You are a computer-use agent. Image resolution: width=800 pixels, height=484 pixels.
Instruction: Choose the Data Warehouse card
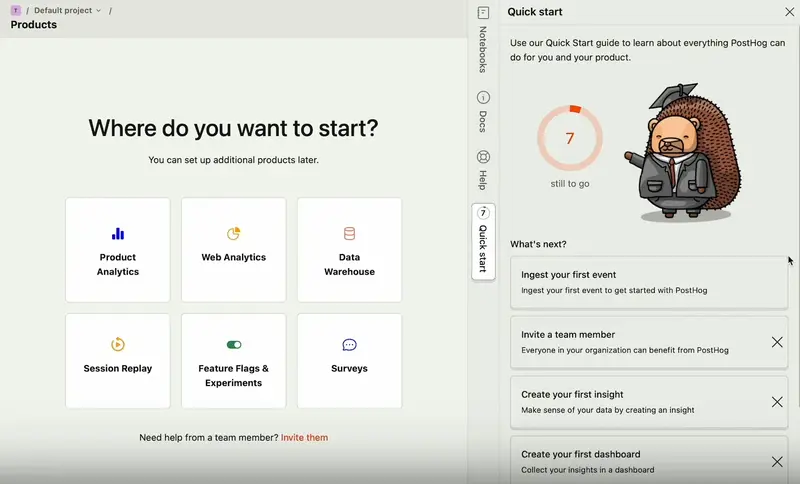(349, 250)
